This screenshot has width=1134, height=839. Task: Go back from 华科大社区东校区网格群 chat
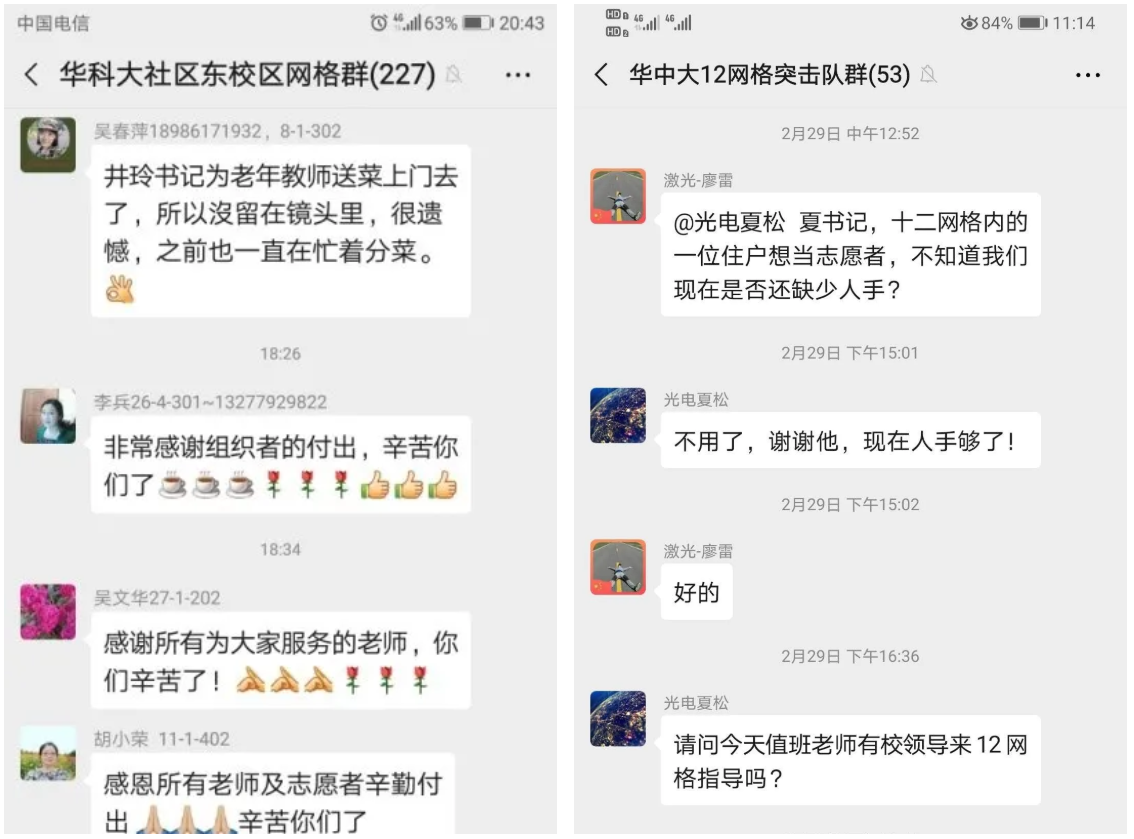coord(31,74)
